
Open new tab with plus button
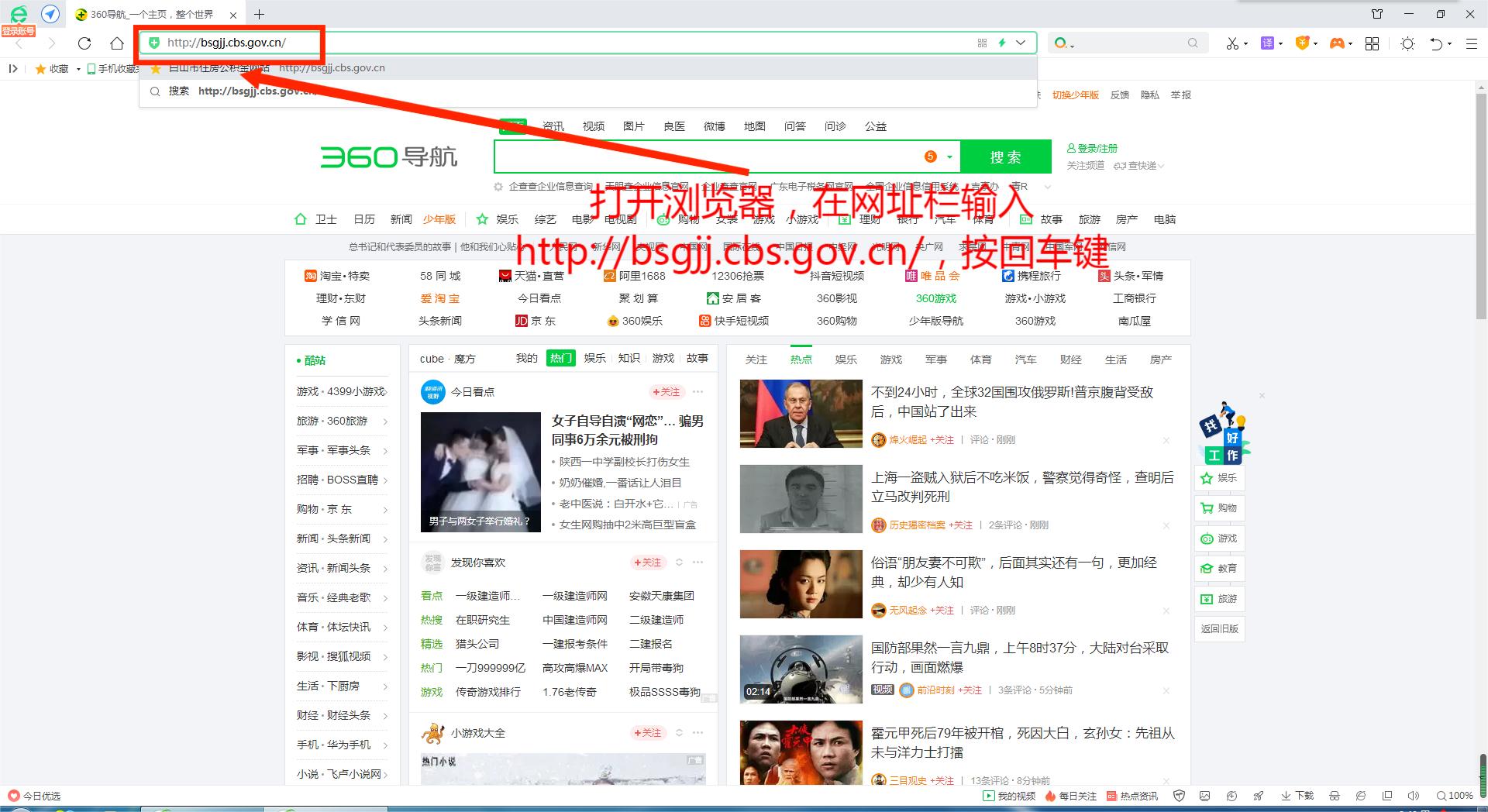[259, 14]
